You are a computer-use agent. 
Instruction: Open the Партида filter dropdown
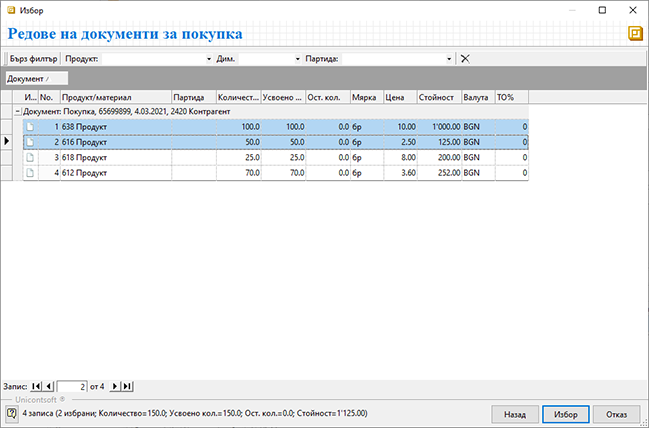[452, 59]
